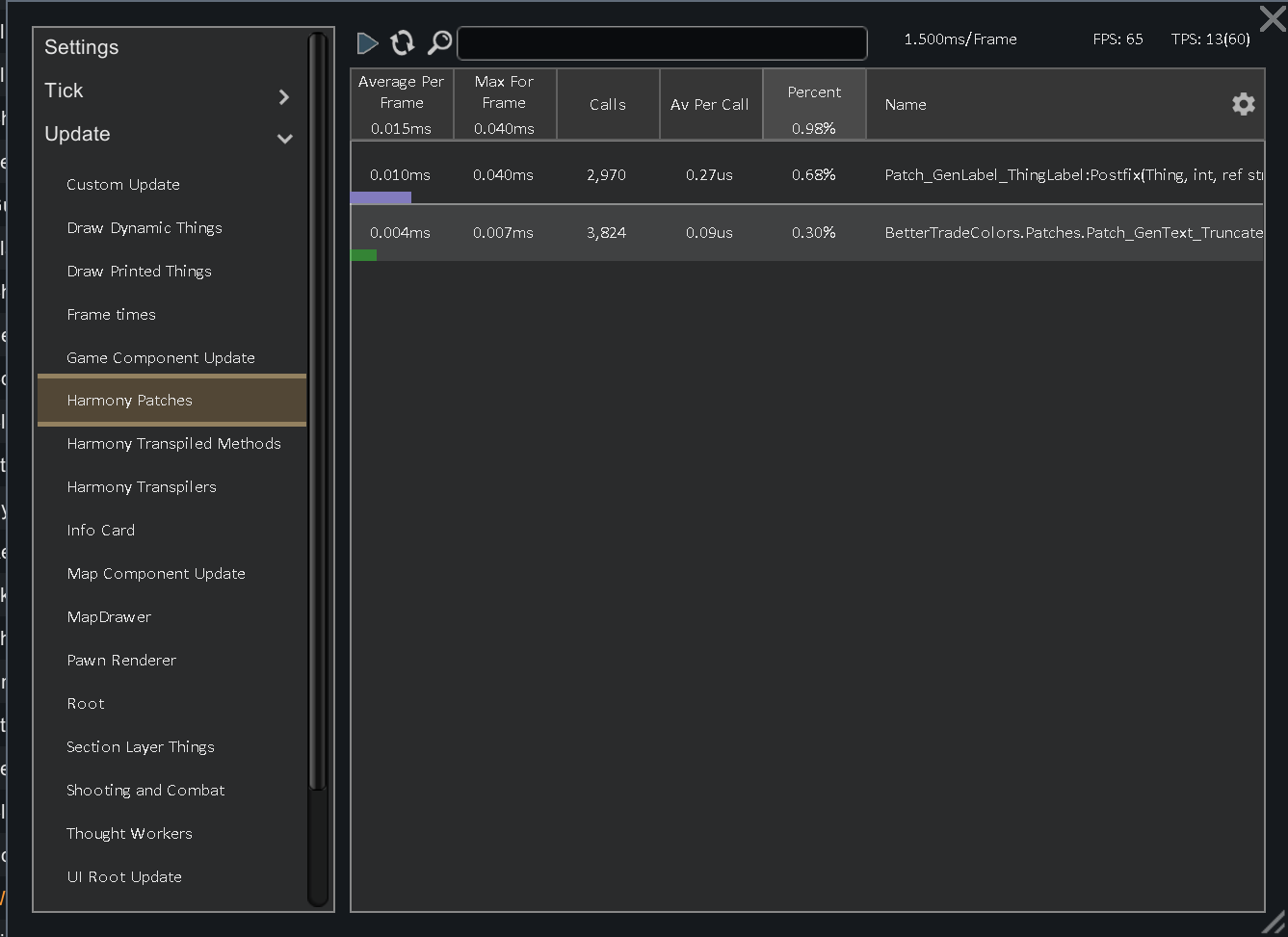
Task: Open the Settings section
Action: pyautogui.click(x=82, y=47)
